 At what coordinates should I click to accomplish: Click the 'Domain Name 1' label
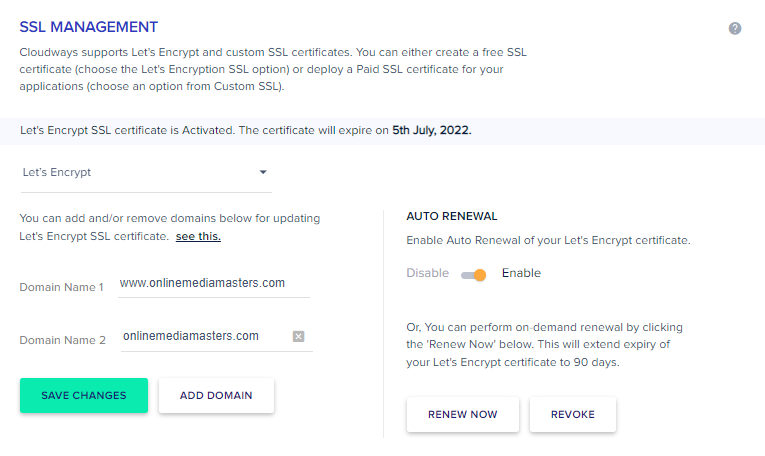pos(61,287)
